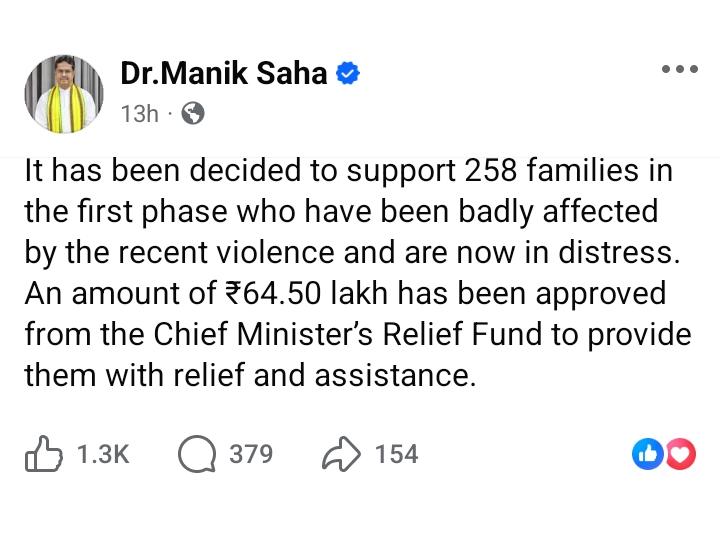This screenshot has width=720, height=537.
Task: View the 1.3K likes count
Action: (103, 455)
